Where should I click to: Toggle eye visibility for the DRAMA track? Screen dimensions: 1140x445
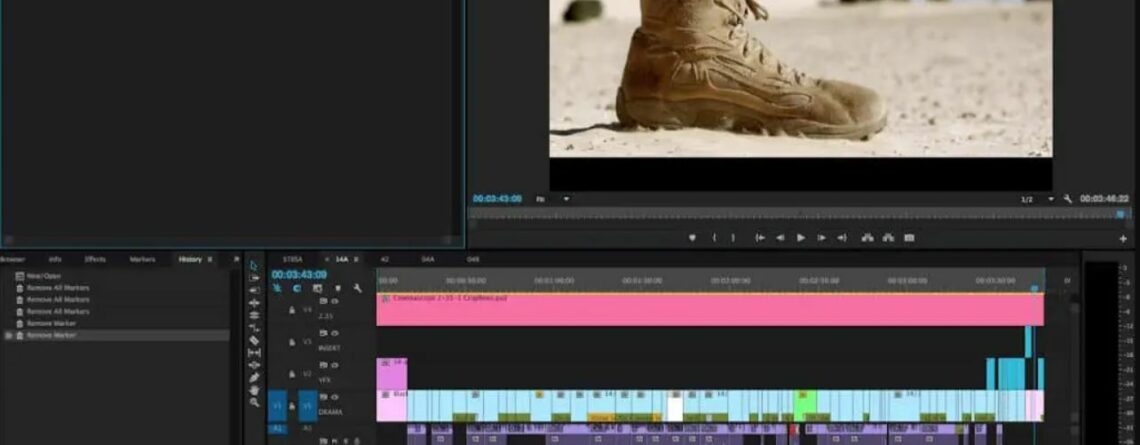click(335, 397)
